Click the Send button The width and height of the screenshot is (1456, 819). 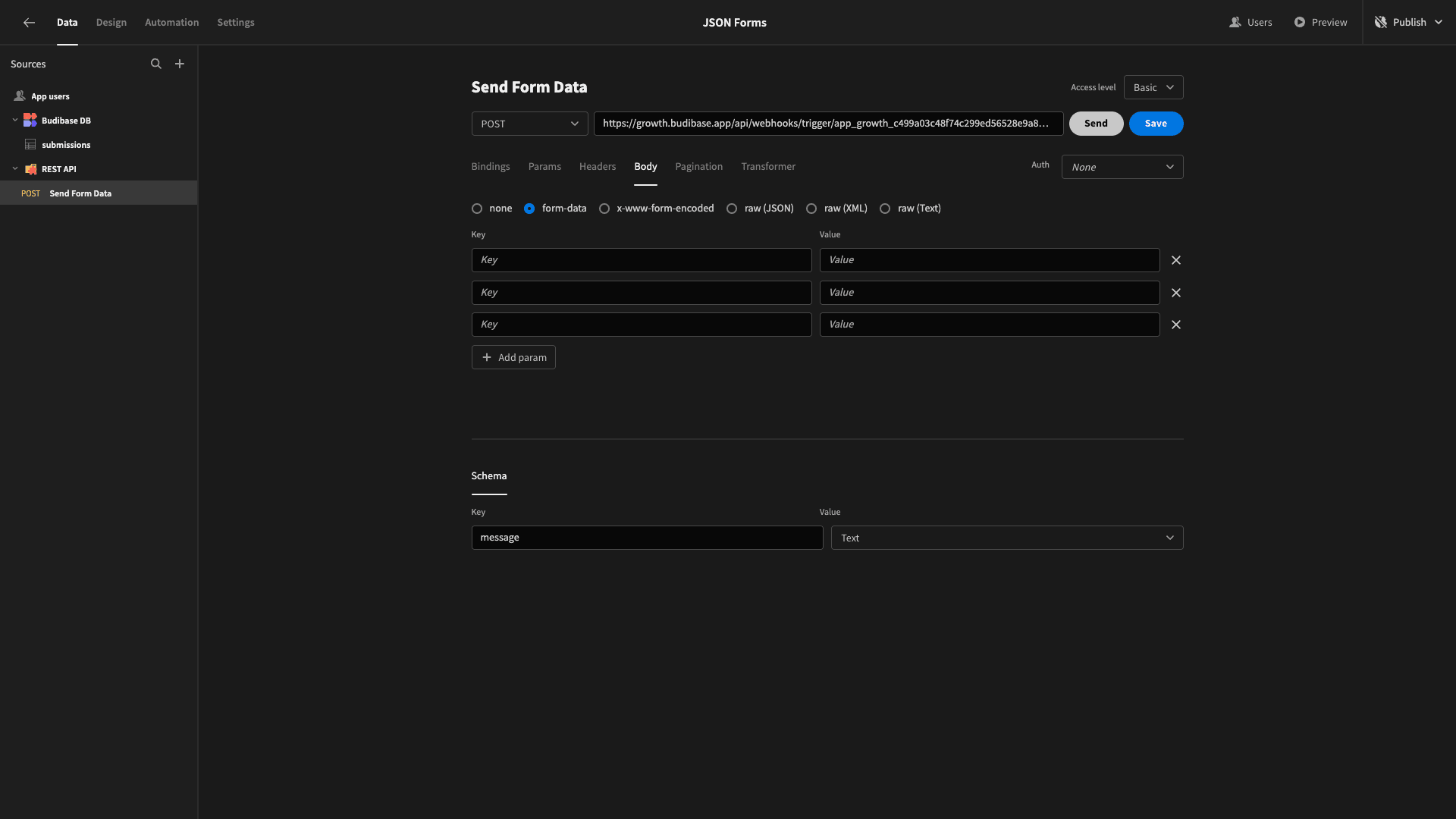[x=1096, y=124]
